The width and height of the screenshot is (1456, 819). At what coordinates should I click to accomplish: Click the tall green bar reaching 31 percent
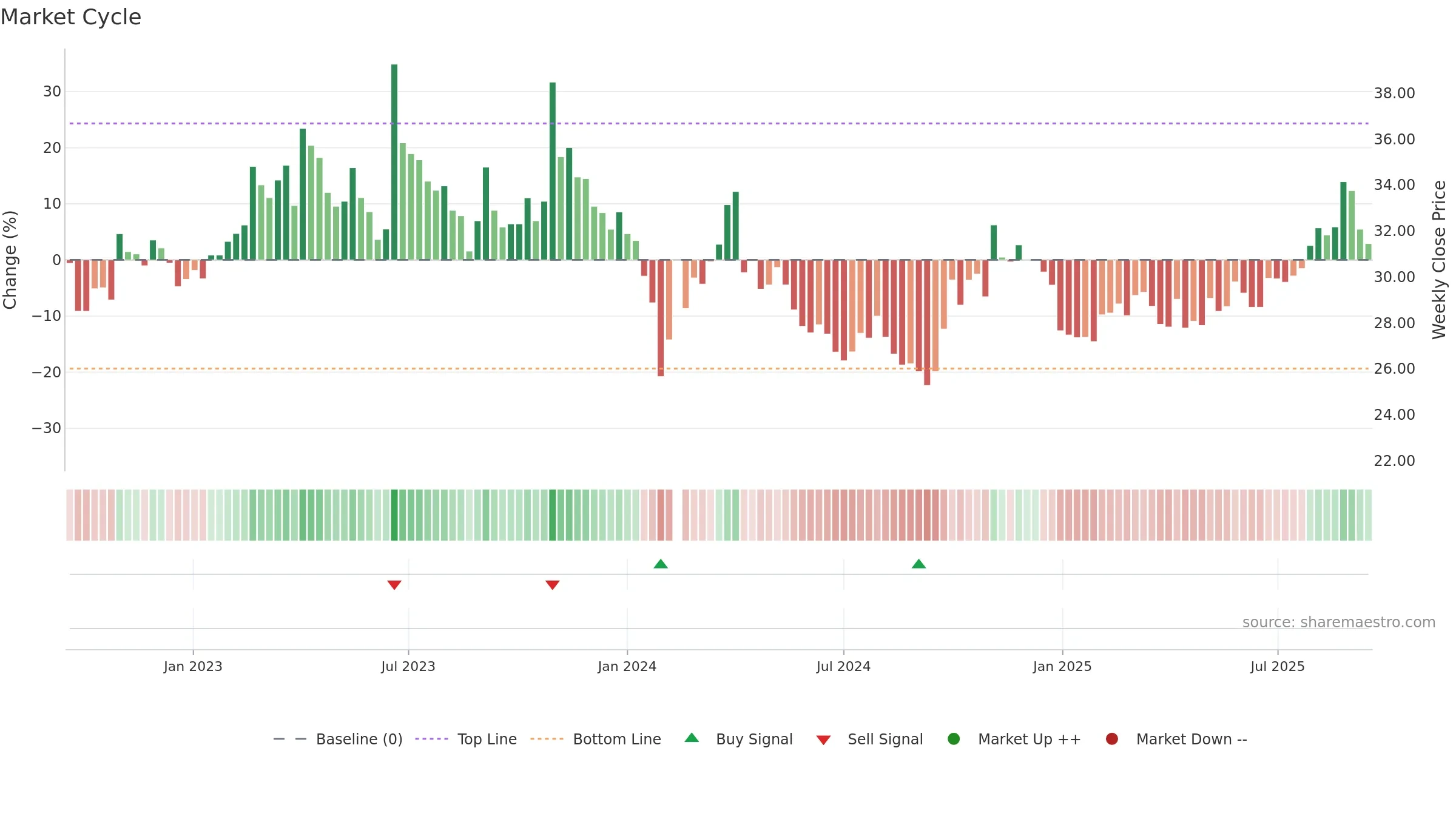click(553, 171)
